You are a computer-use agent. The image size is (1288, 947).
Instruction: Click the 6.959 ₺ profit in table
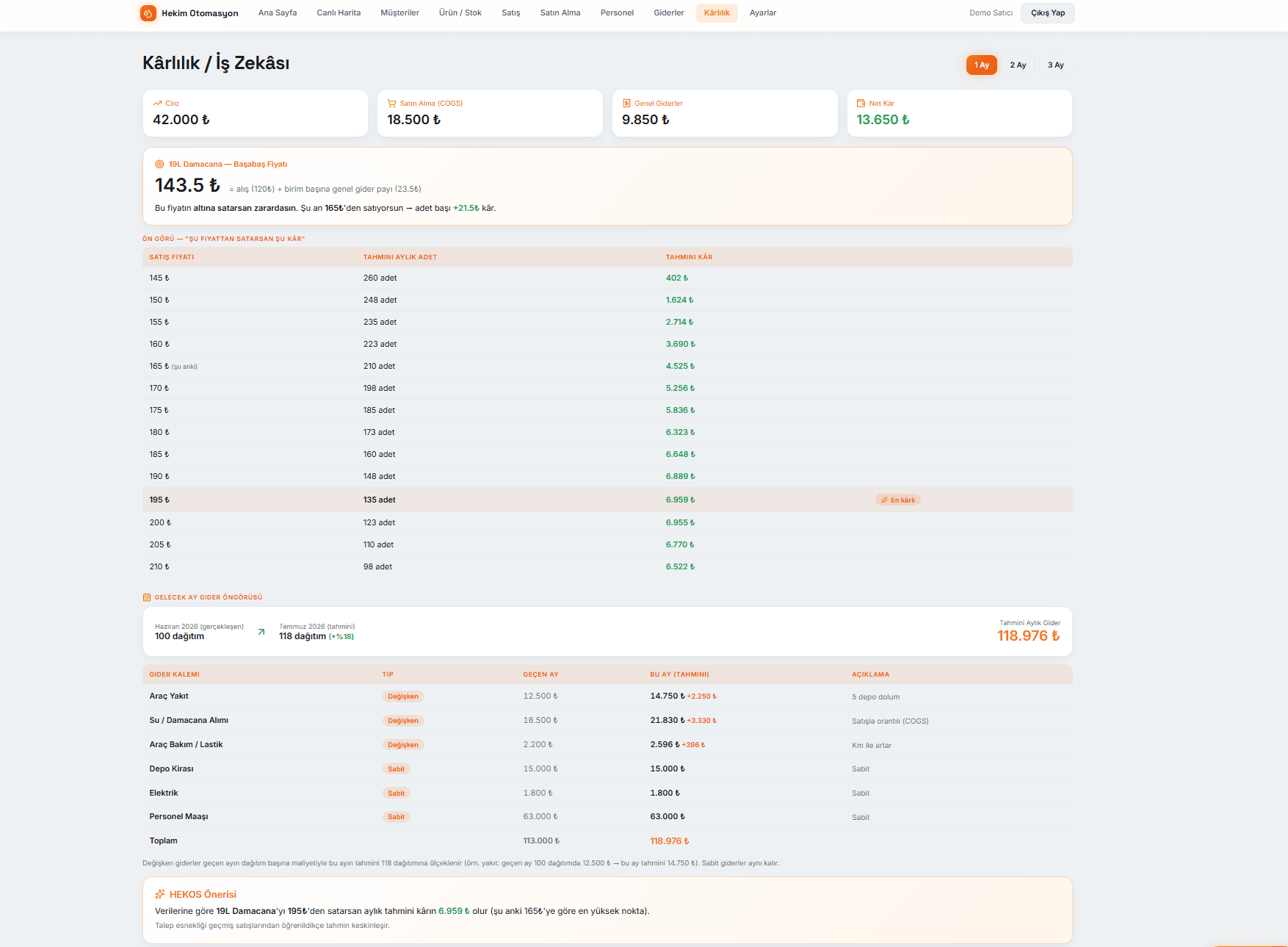[681, 500]
